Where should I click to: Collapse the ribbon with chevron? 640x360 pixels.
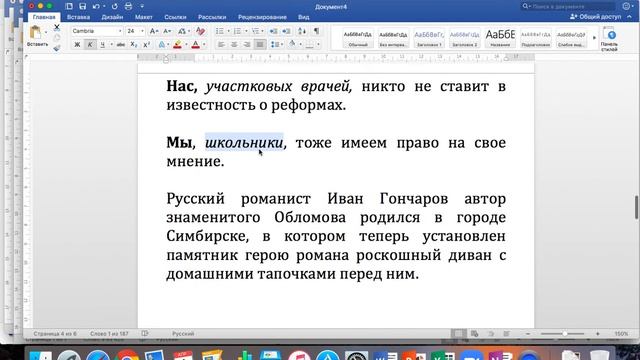tap(629, 17)
